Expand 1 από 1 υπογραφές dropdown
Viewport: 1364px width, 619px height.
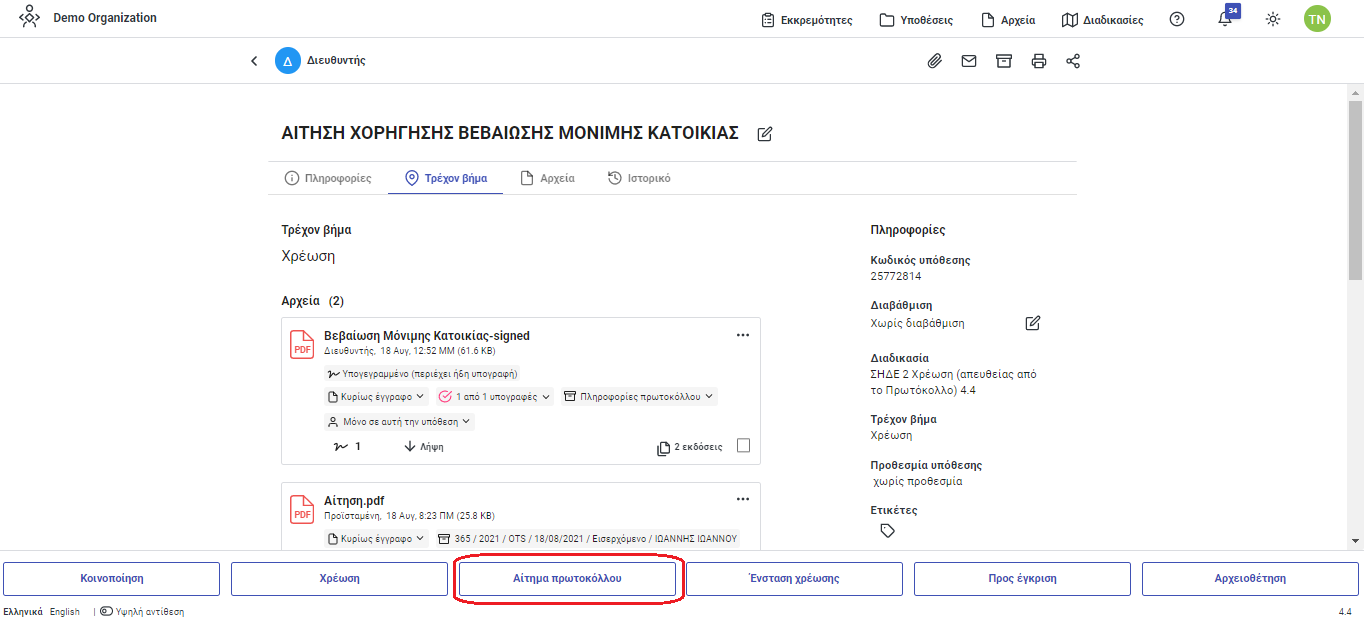(x=495, y=397)
